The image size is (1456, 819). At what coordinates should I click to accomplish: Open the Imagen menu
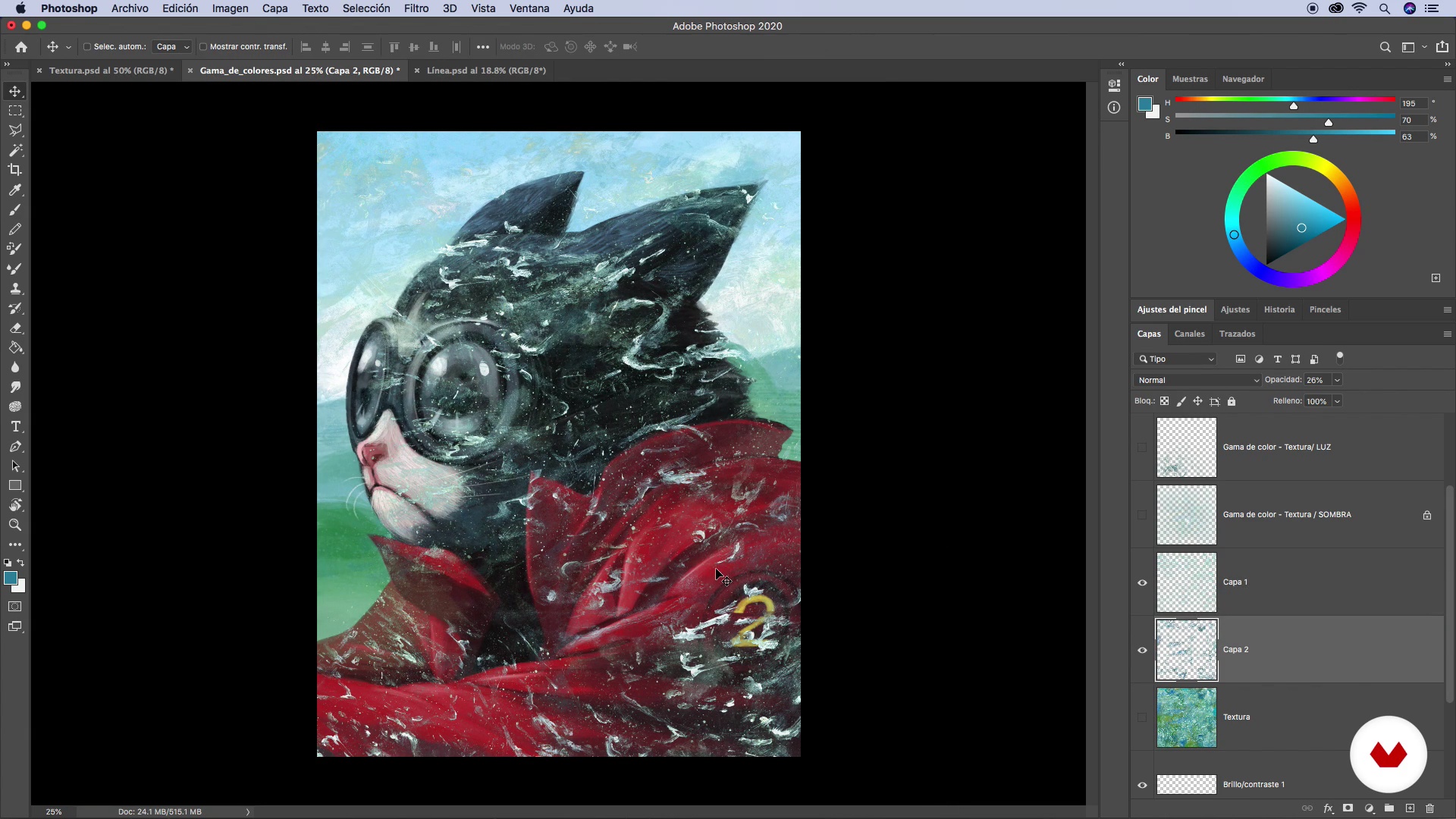click(230, 8)
